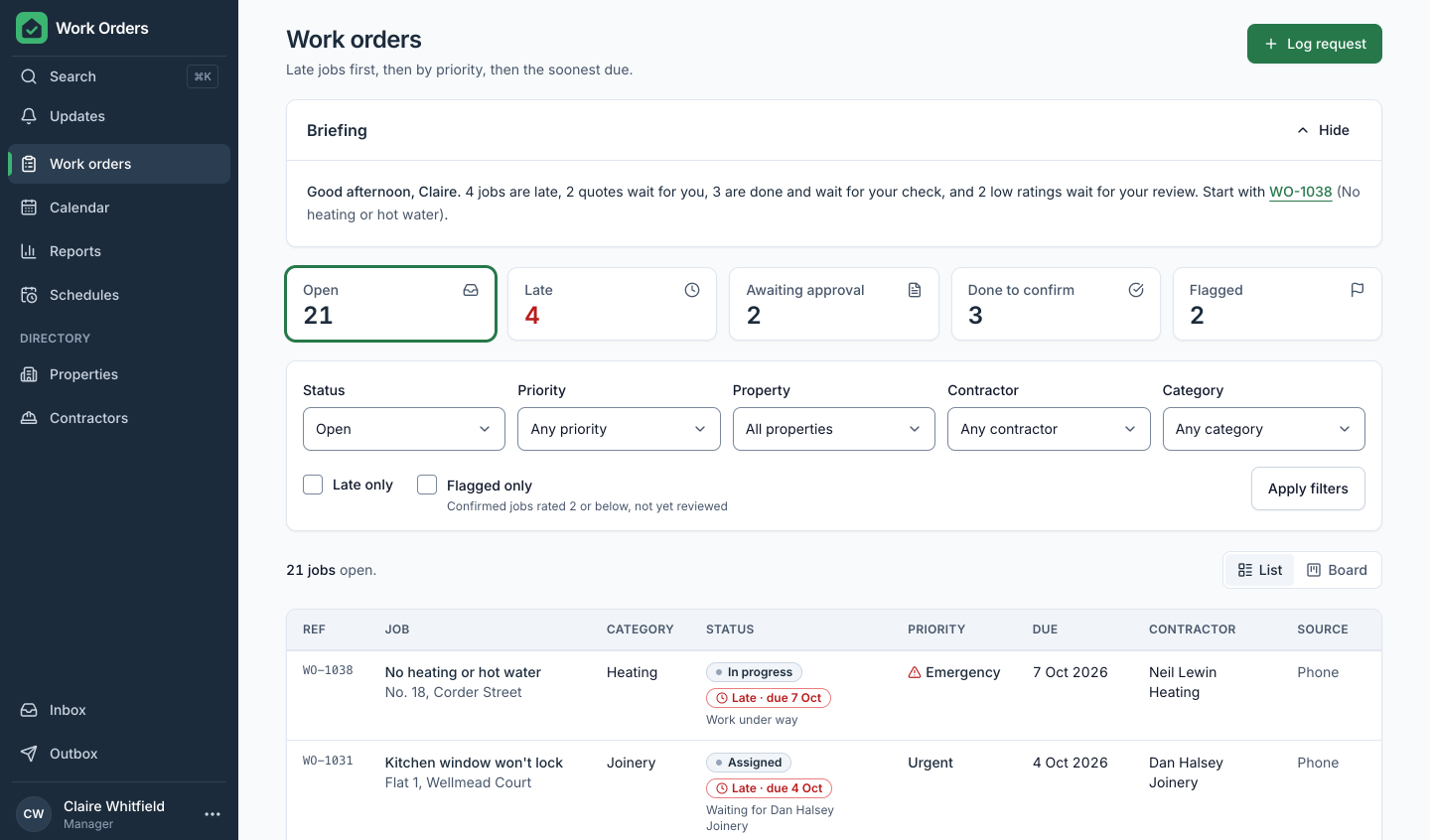
Task: Open the Status dropdown showing Open
Action: 404,429
